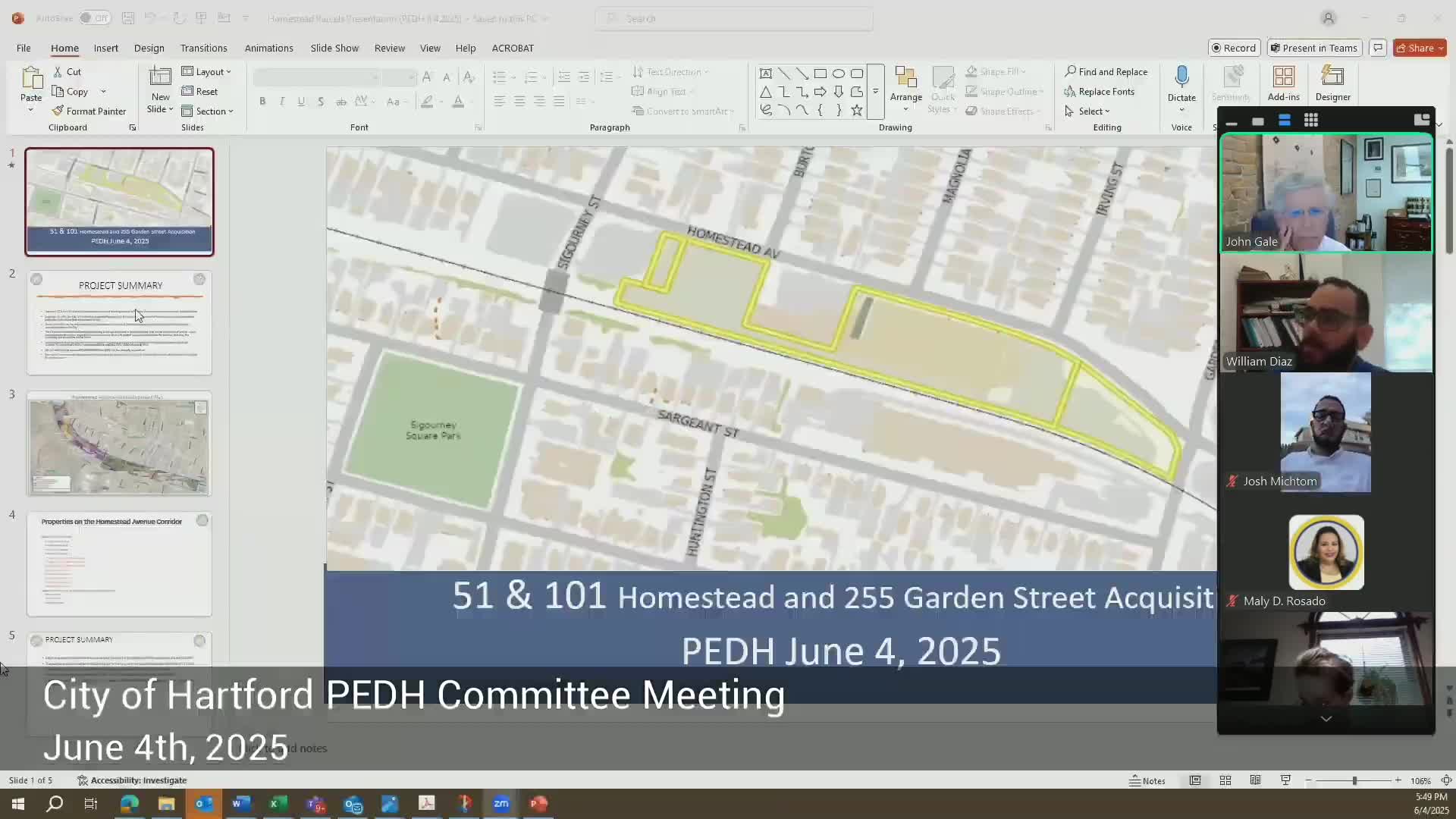
Task: Click the New Slide icon
Action: point(160,77)
